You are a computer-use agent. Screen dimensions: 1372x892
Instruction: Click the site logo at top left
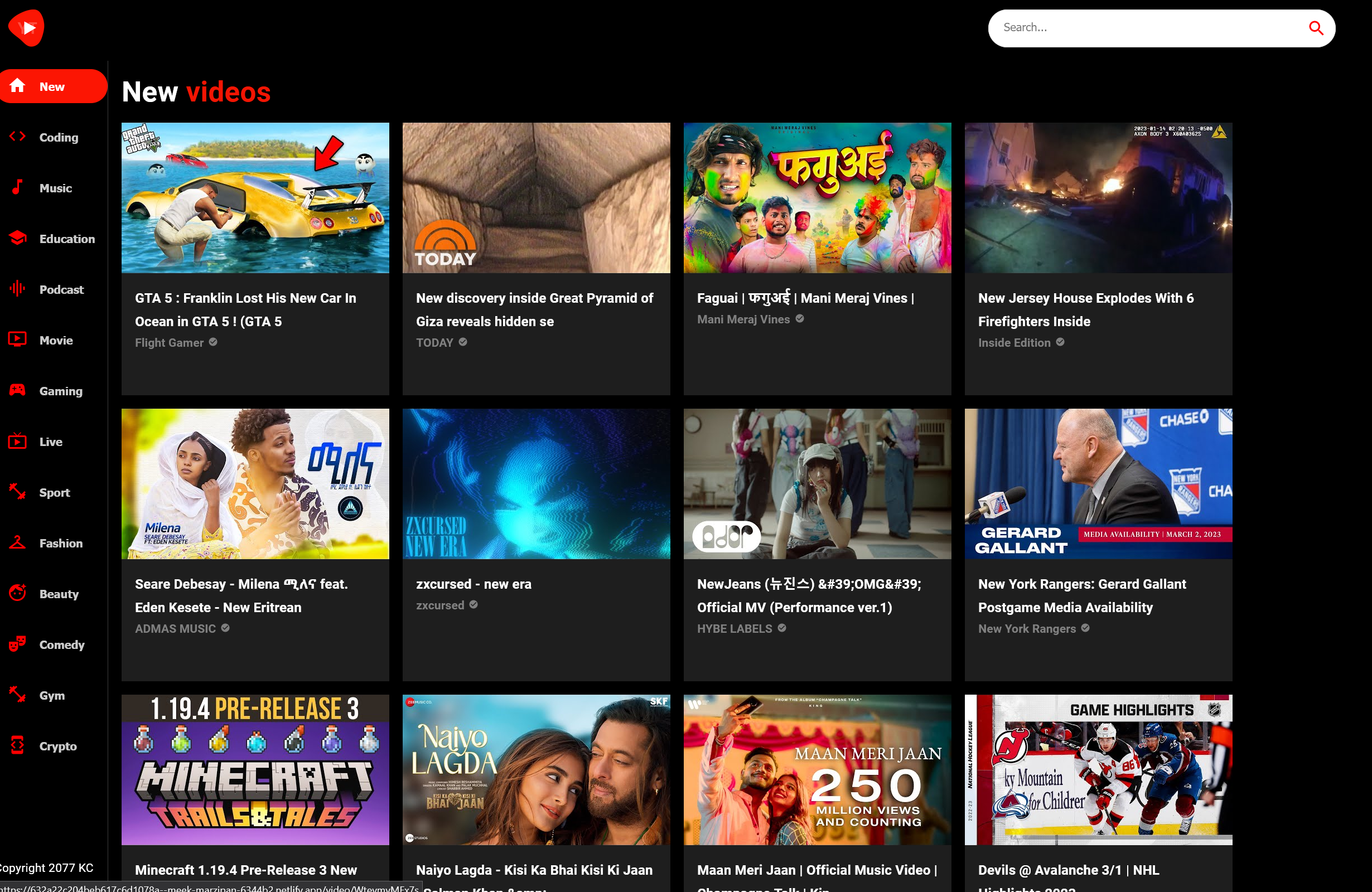pyautogui.click(x=26, y=27)
